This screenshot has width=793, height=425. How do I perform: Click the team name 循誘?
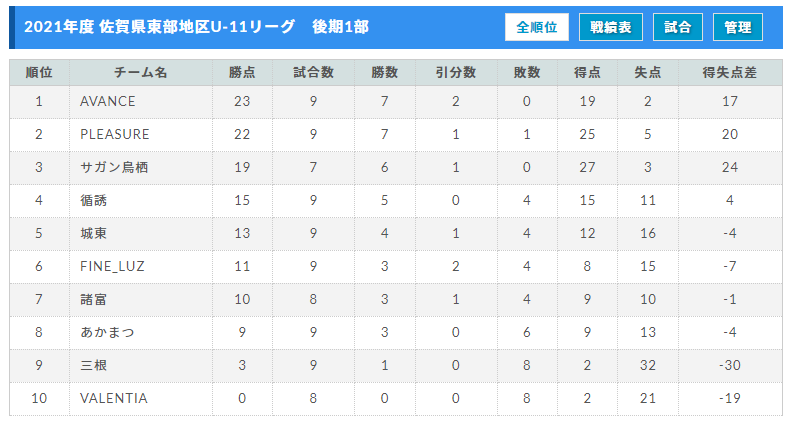(94, 201)
